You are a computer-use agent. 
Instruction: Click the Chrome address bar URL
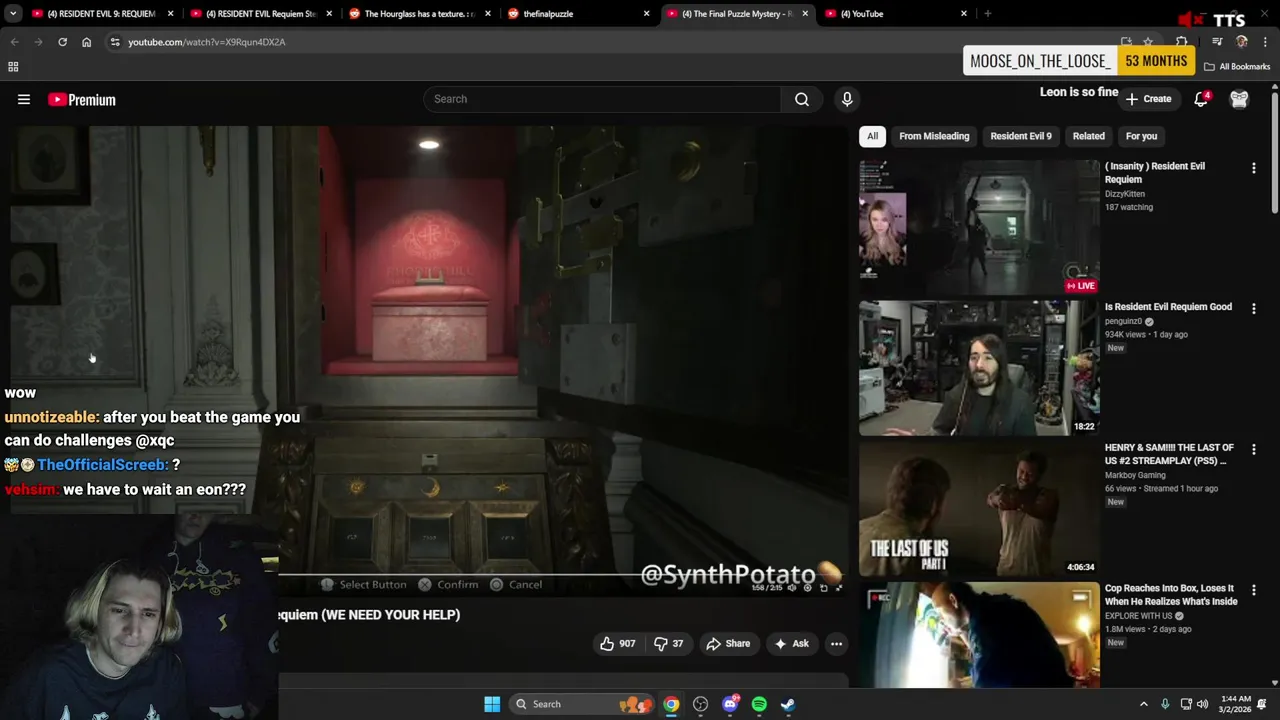[x=207, y=42]
